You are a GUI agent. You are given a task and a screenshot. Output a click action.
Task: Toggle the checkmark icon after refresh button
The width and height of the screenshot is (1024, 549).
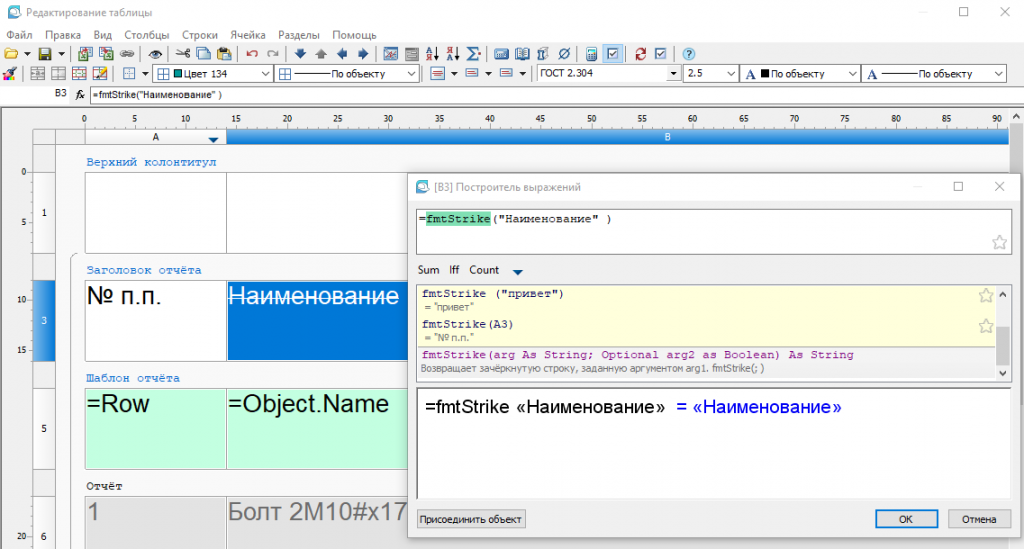(x=660, y=54)
